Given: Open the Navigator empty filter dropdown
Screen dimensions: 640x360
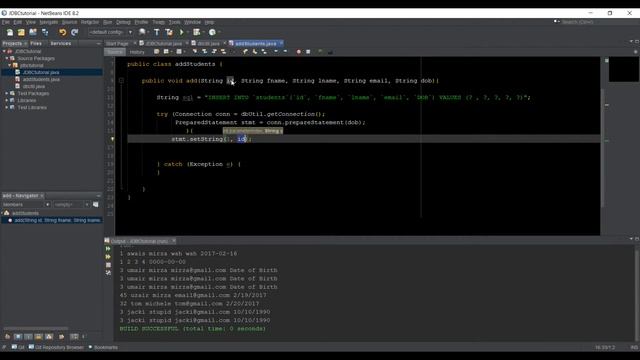Looking at the screenshot, I should tap(71, 204).
